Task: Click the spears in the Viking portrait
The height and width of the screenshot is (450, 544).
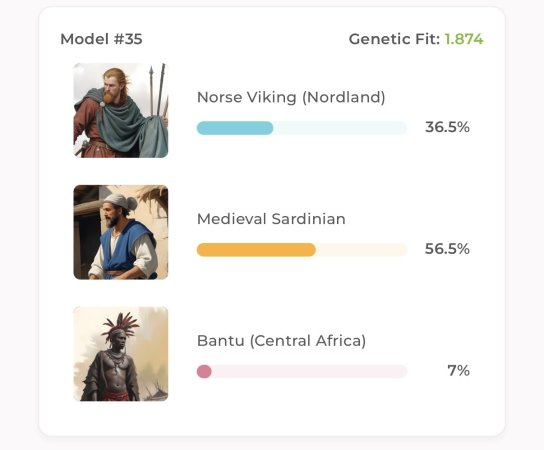Action: coord(158,90)
